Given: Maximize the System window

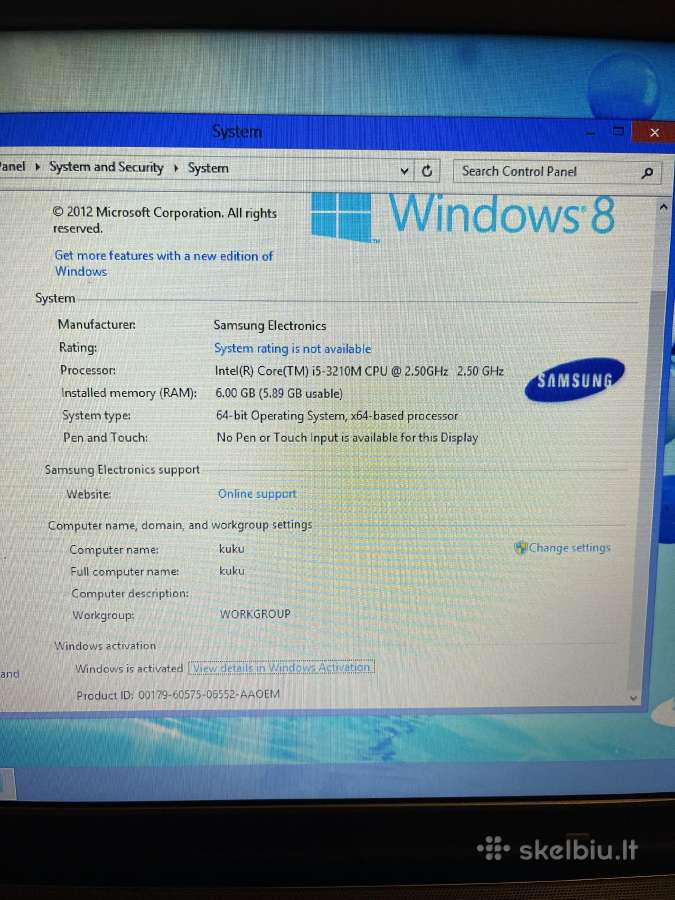Looking at the screenshot, I should click(x=618, y=131).
